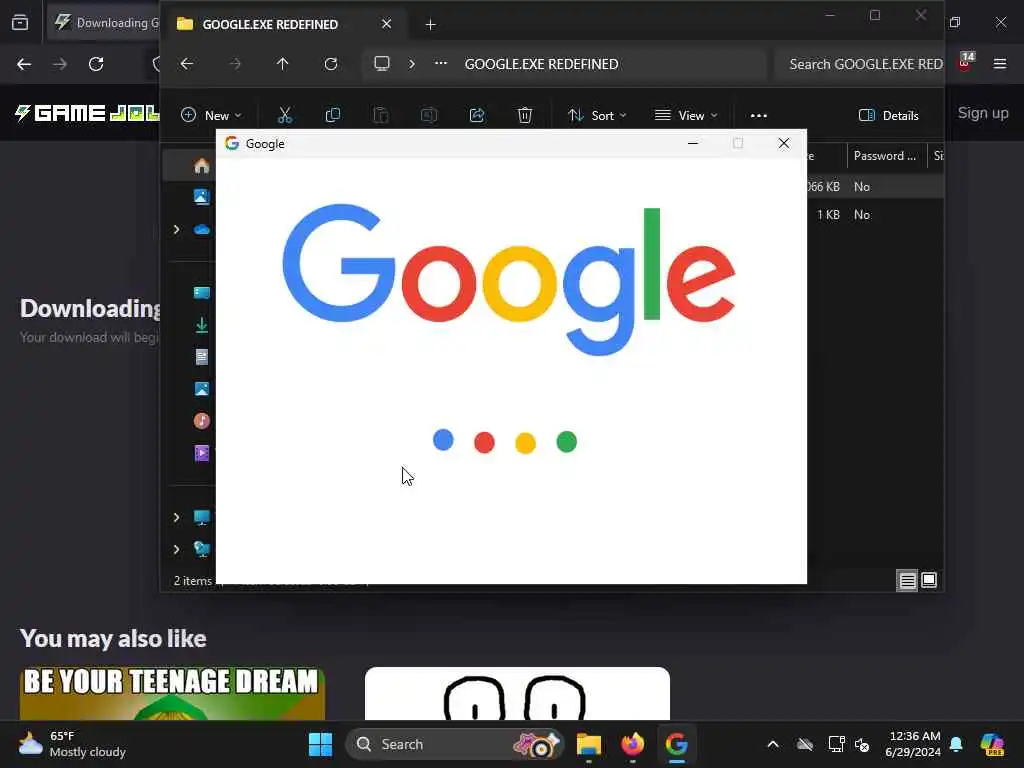
Task: Open the weather widget showing 65°F
Action: click(x=72, y=744)
